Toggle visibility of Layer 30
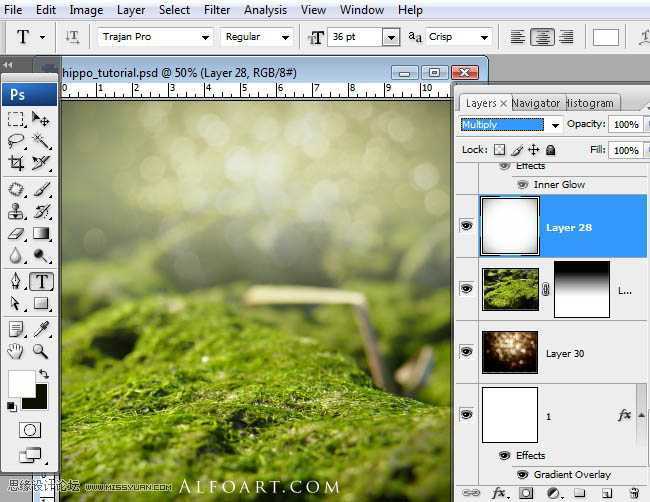This screenshot has width=650, height=502. coord(466,352)
